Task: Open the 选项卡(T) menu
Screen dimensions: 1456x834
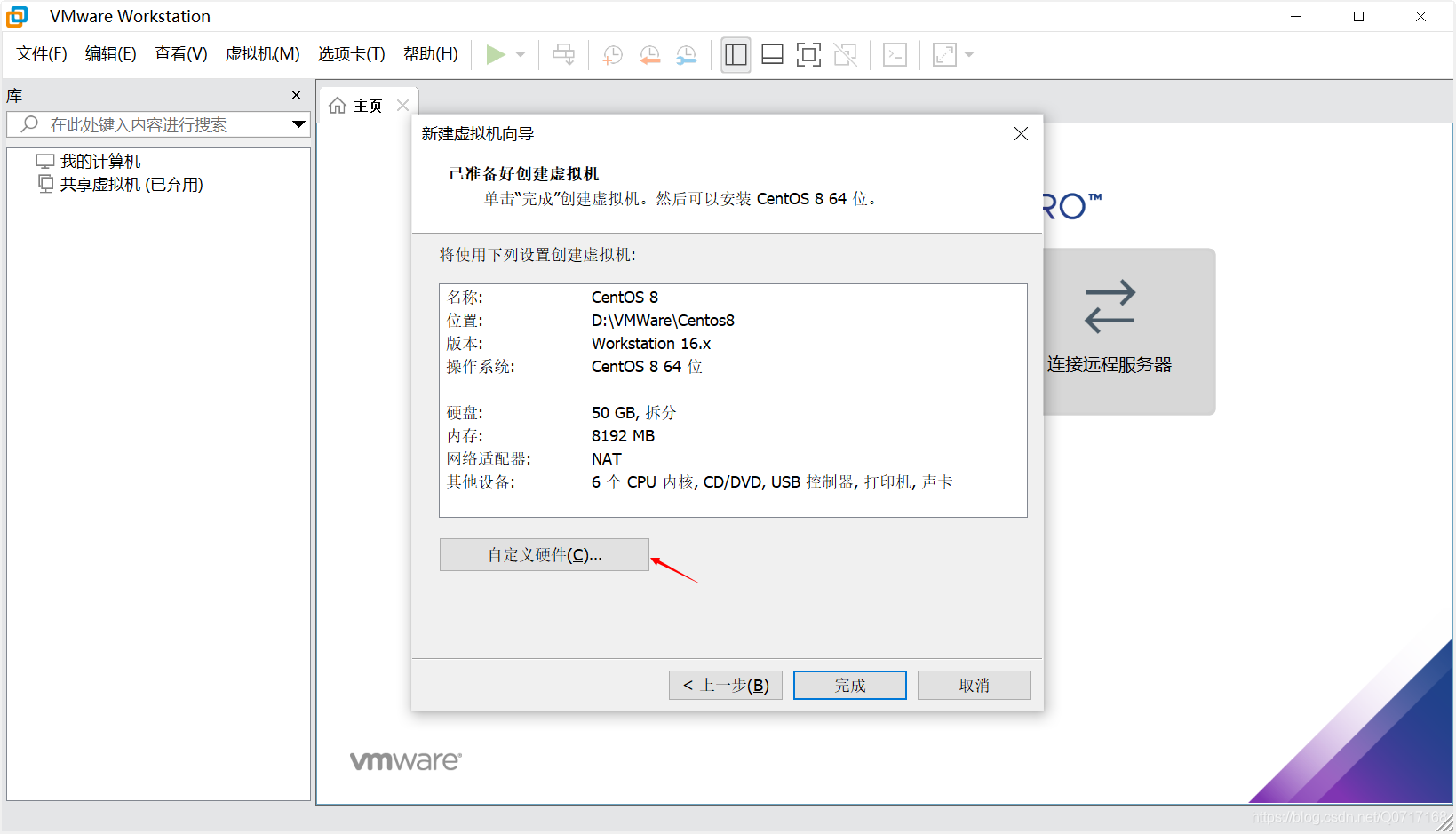Action: click(x=352, y=54)
